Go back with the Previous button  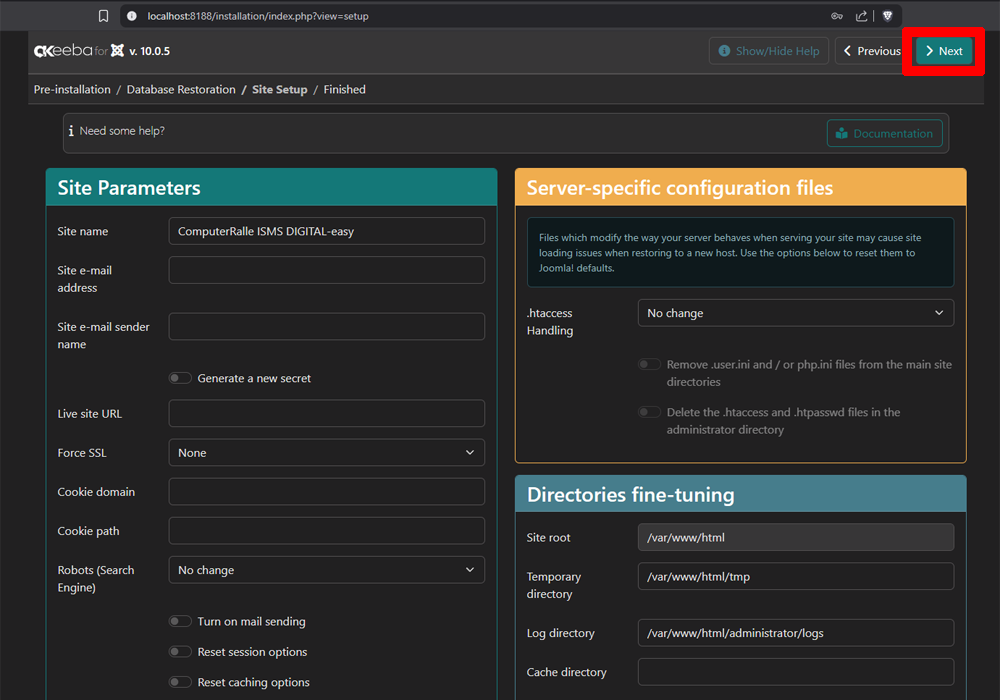[869, 50]
